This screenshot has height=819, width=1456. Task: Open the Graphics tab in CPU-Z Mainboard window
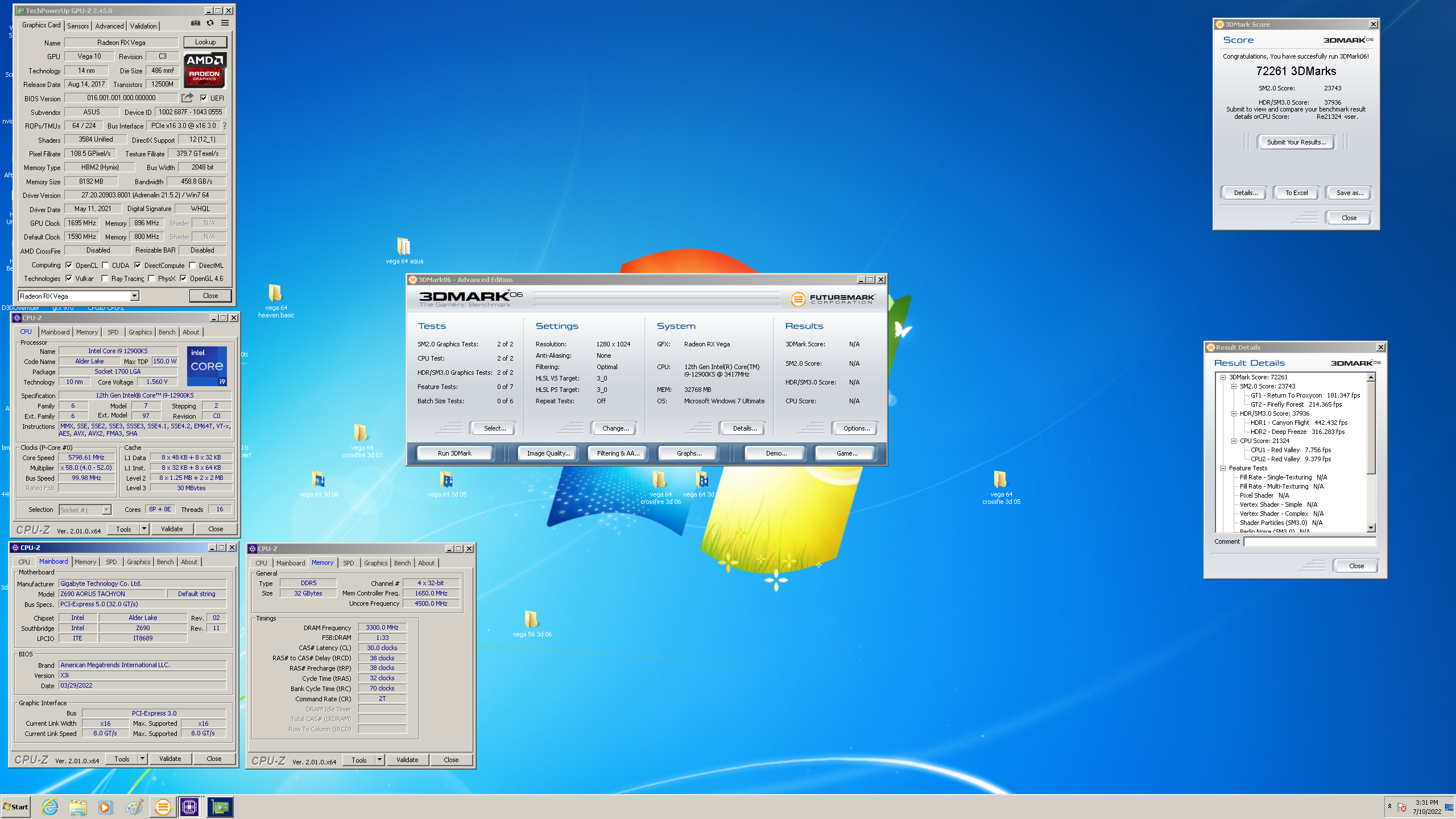138,562
